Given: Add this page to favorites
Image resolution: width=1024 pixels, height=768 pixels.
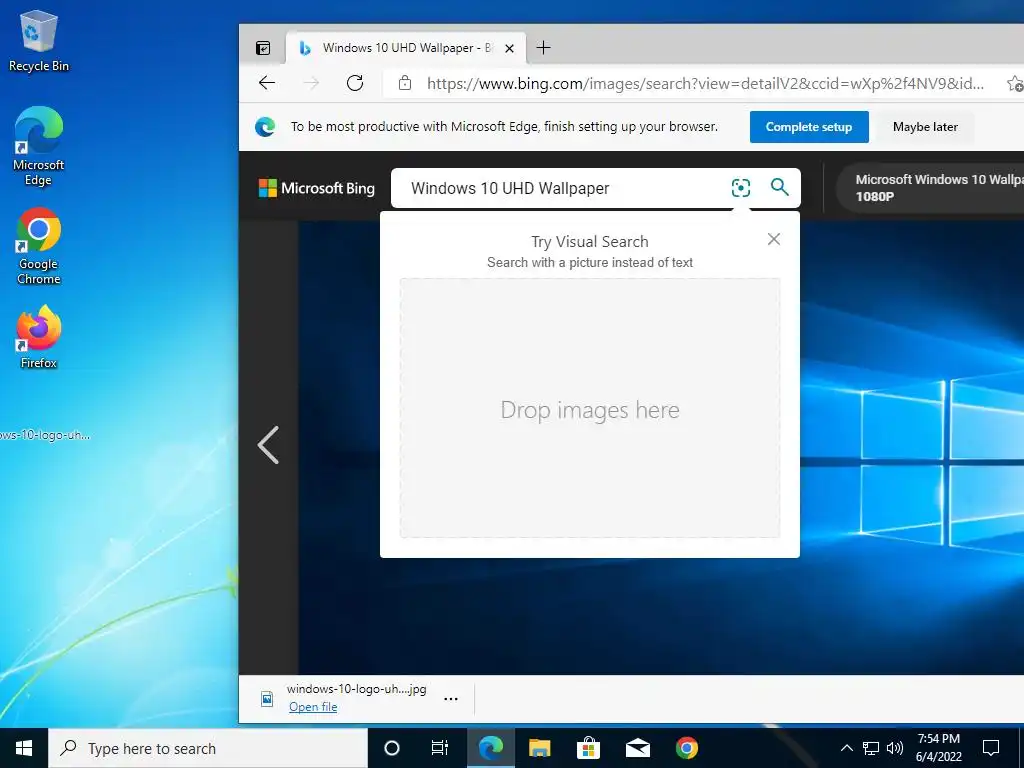Looking at the screenshot, I should [x=1014, y=84].
